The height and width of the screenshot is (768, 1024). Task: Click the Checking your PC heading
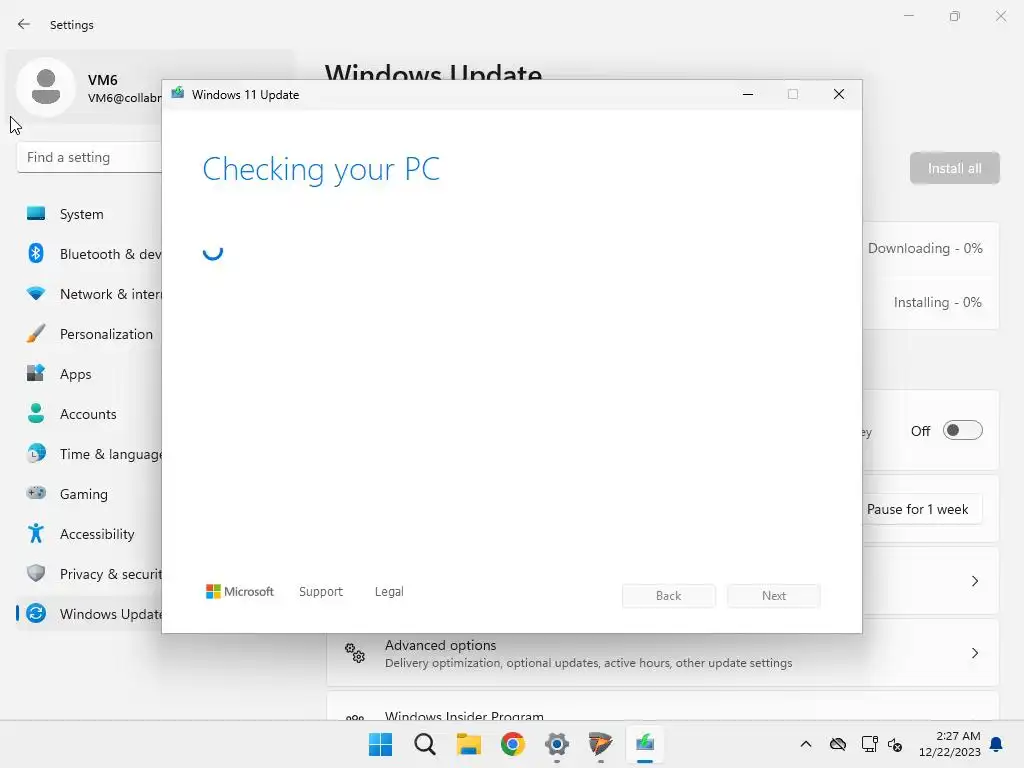tap(321, 169)
